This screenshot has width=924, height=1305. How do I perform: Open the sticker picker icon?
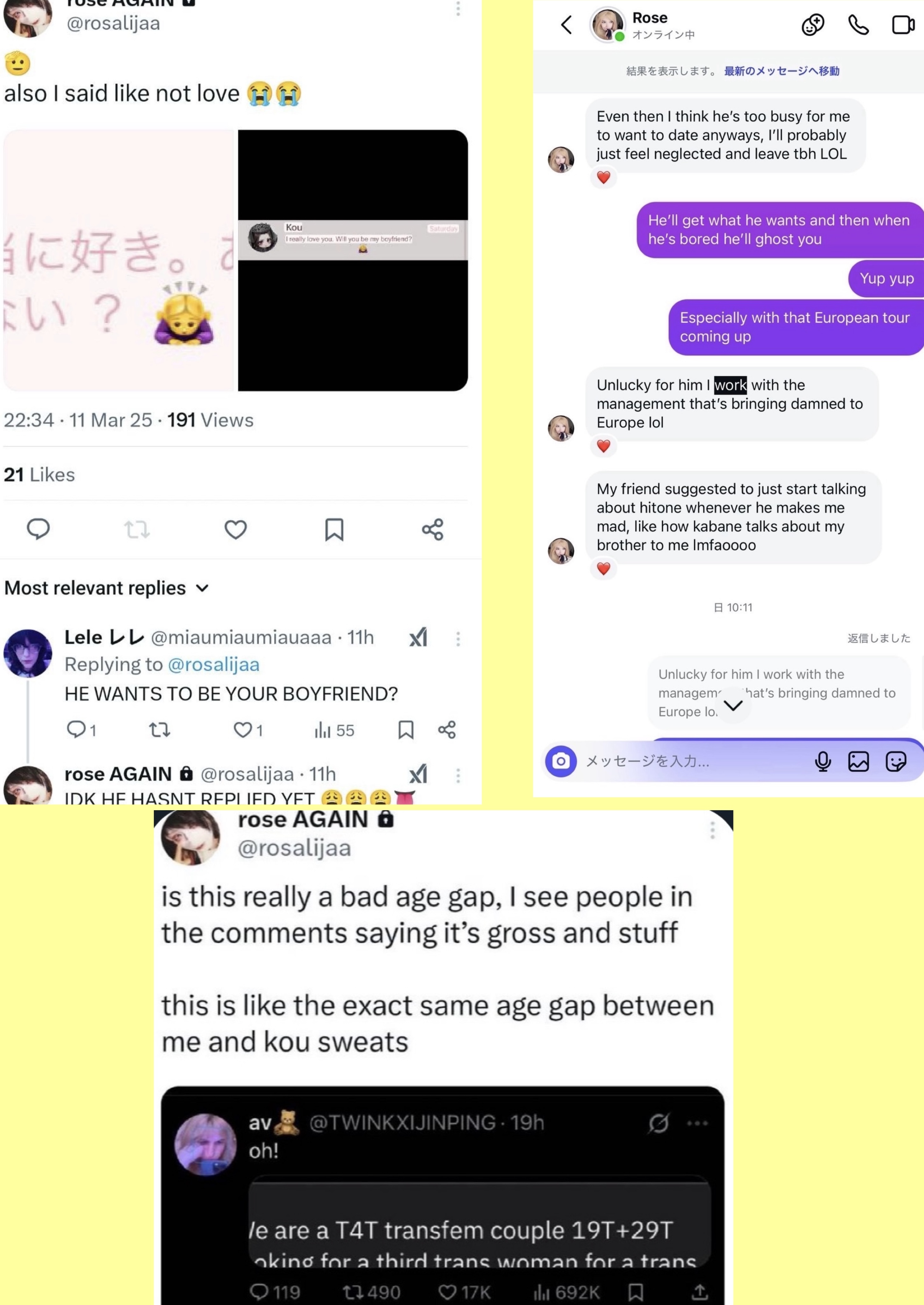896,761
